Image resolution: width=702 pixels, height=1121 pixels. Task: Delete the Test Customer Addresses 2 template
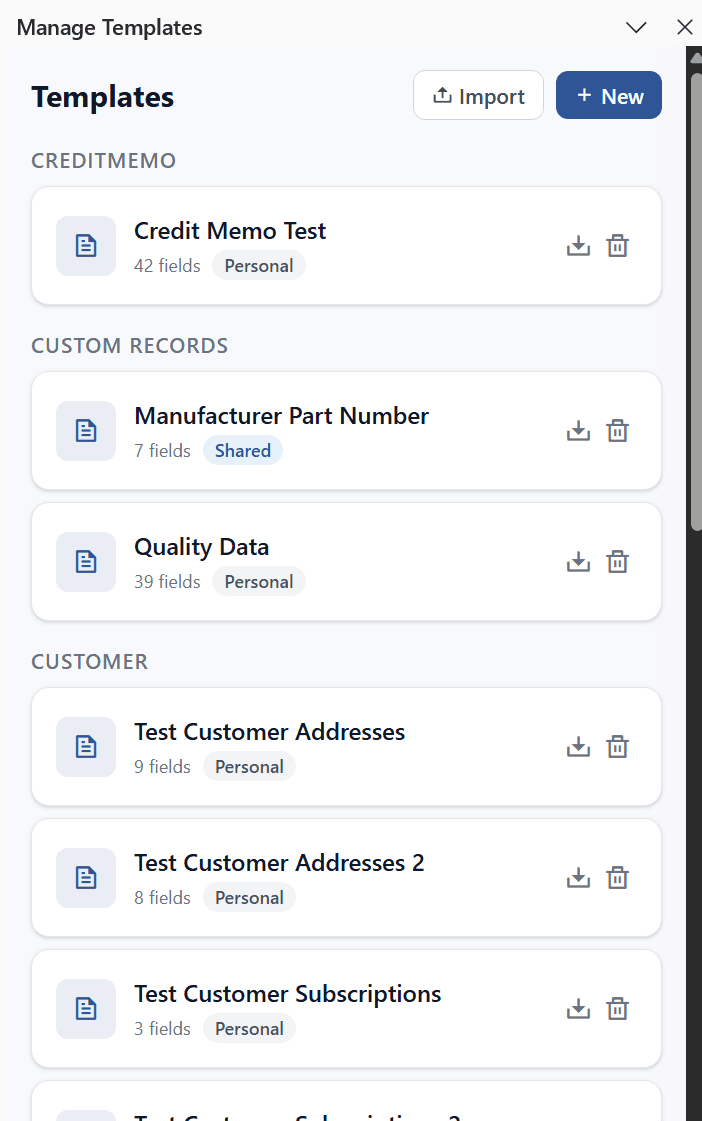click(618, 878)
